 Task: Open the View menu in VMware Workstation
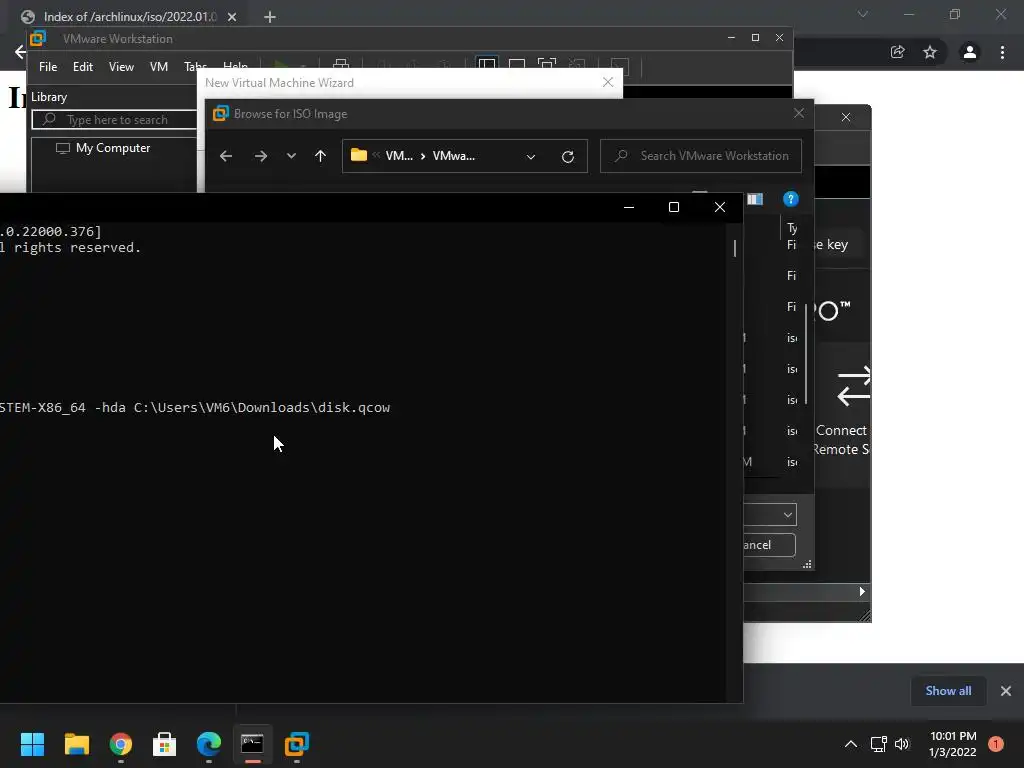click(121, 67)
